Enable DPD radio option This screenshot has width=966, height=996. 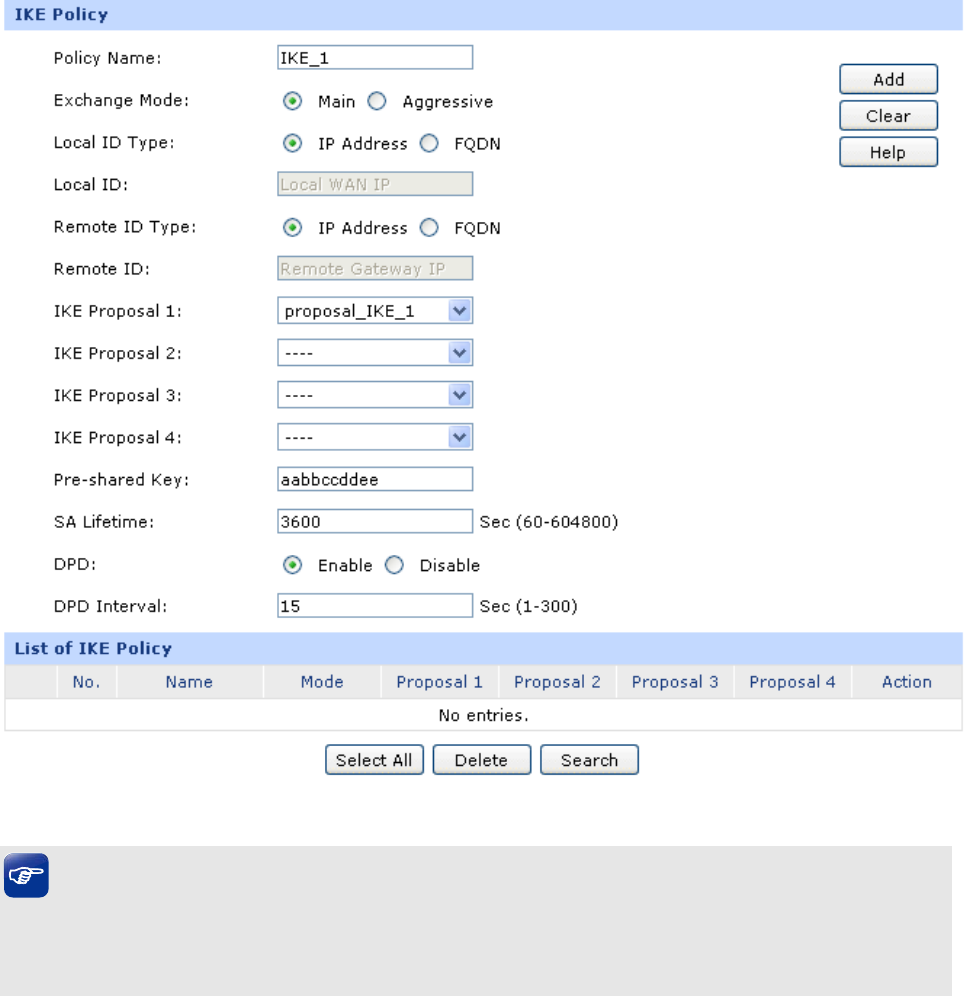[x=292, y=565]
